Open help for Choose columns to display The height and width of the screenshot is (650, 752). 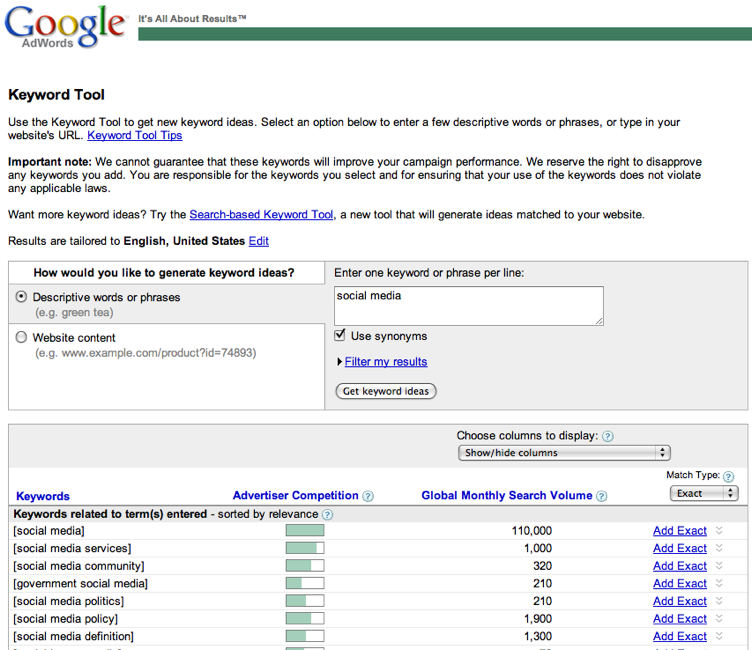608,436
